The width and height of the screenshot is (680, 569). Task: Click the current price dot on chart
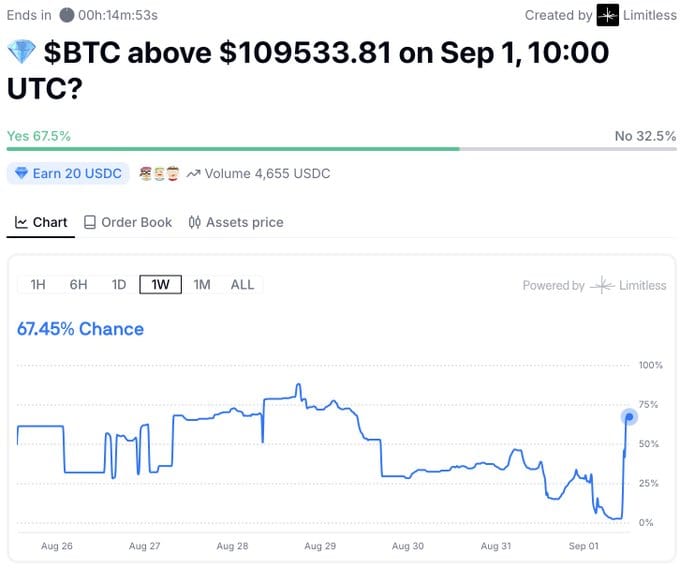(629, 417)
